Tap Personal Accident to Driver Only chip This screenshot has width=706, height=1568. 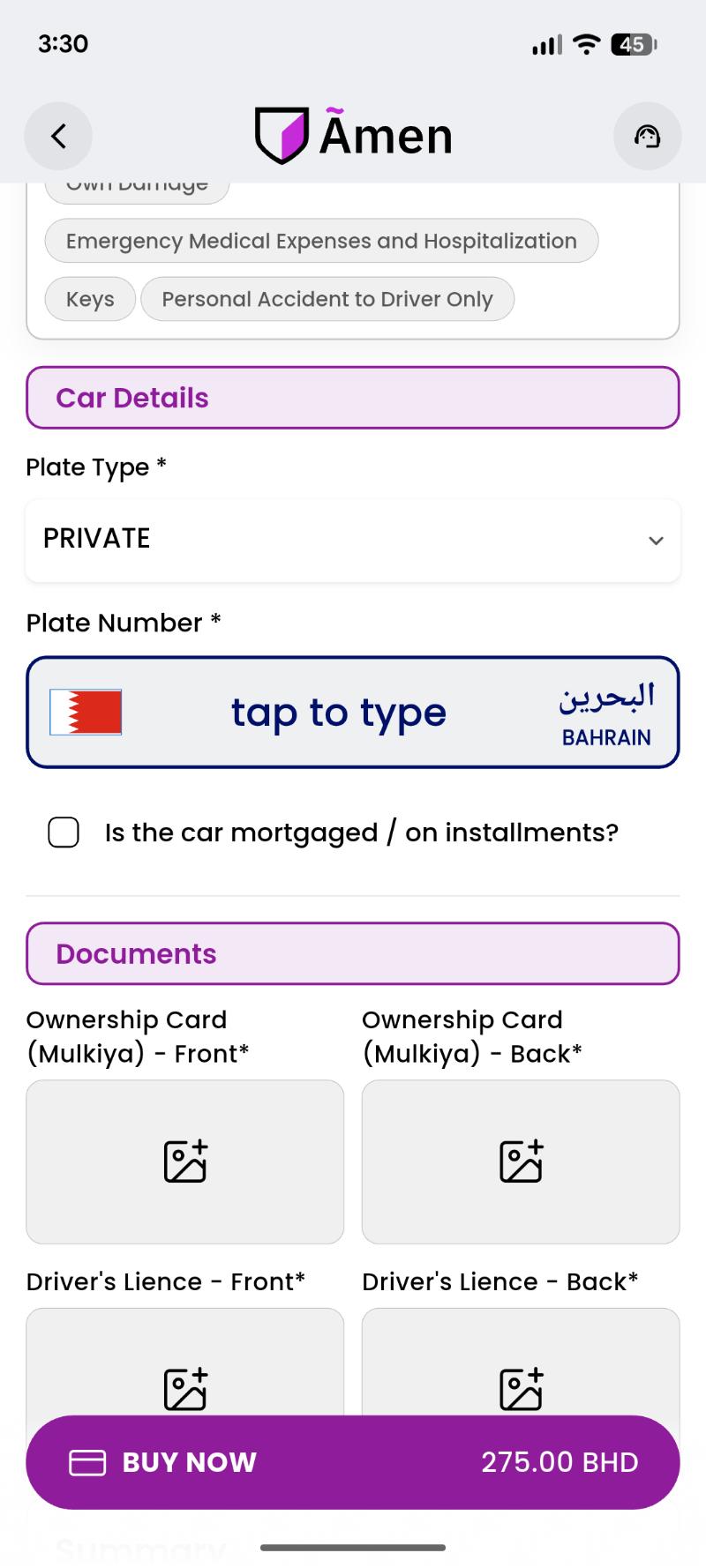(x=327, y=299)
